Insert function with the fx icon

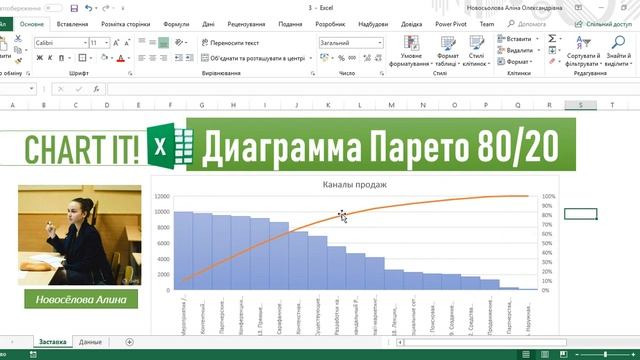[96, 89]
